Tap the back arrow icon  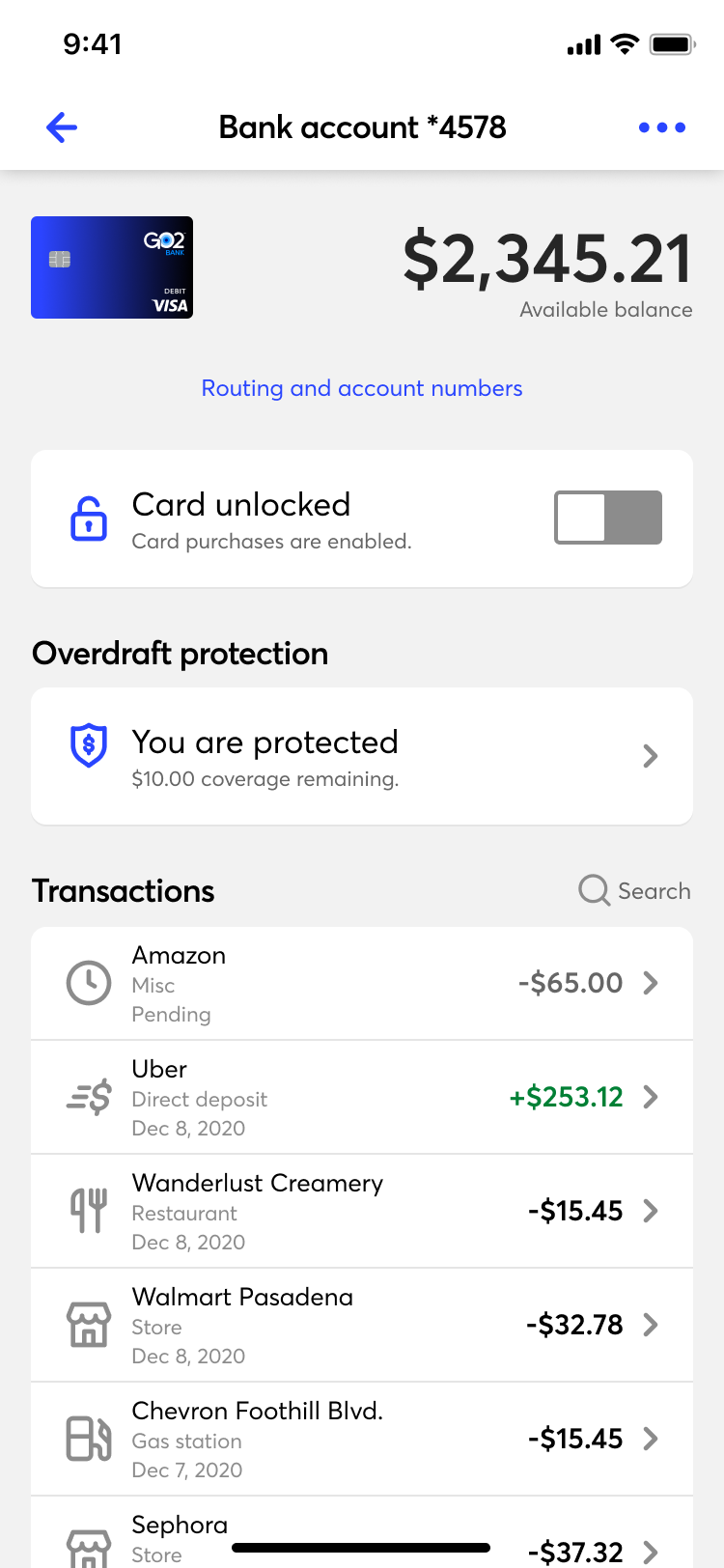(62, 127)
